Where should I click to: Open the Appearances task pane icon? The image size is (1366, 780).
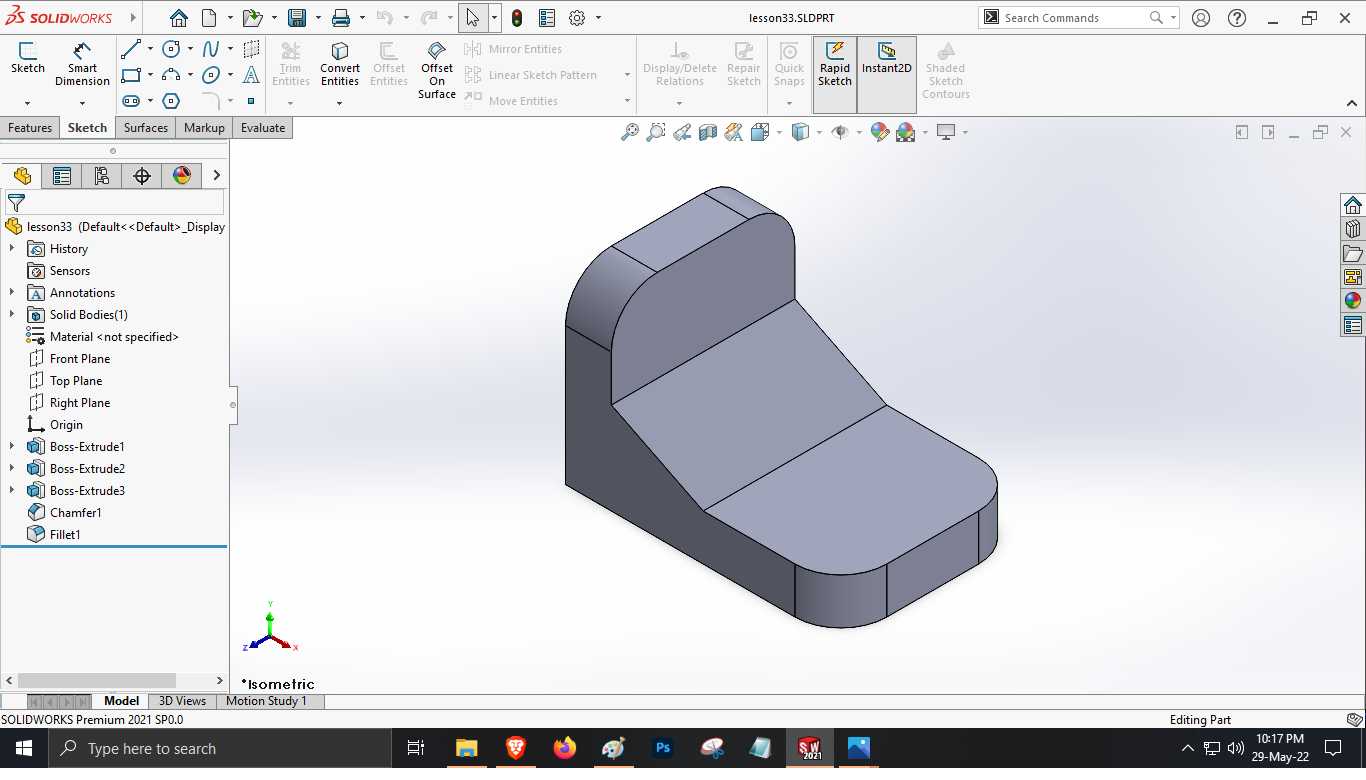coord(1353,300)
